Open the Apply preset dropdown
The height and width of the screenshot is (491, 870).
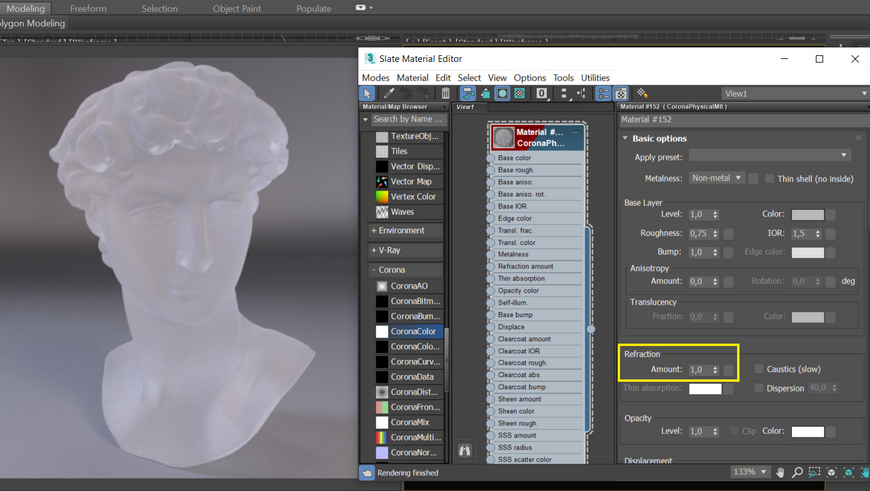click(x=769, y=156)
